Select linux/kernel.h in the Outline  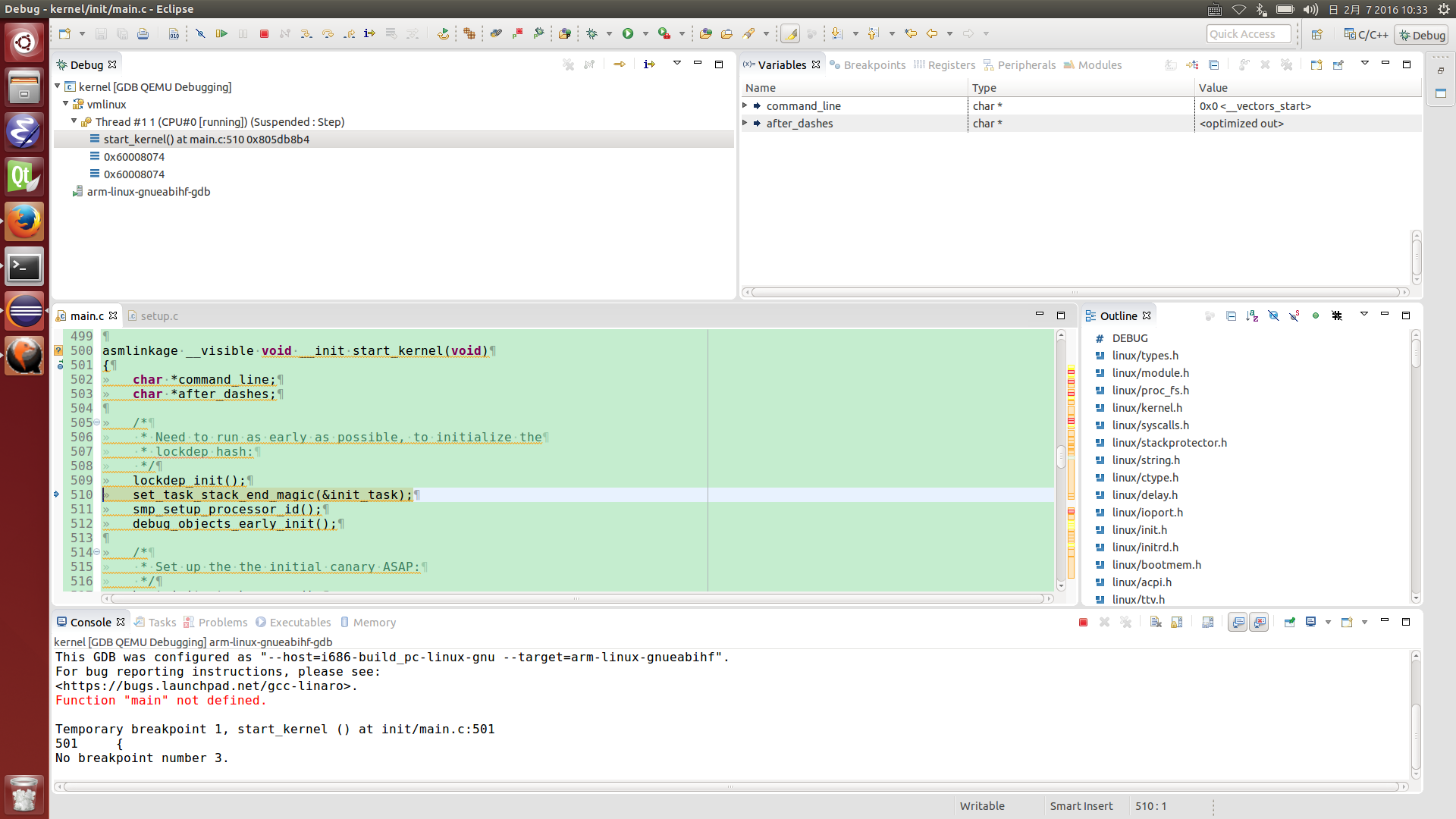click(x=1147, y=408)
